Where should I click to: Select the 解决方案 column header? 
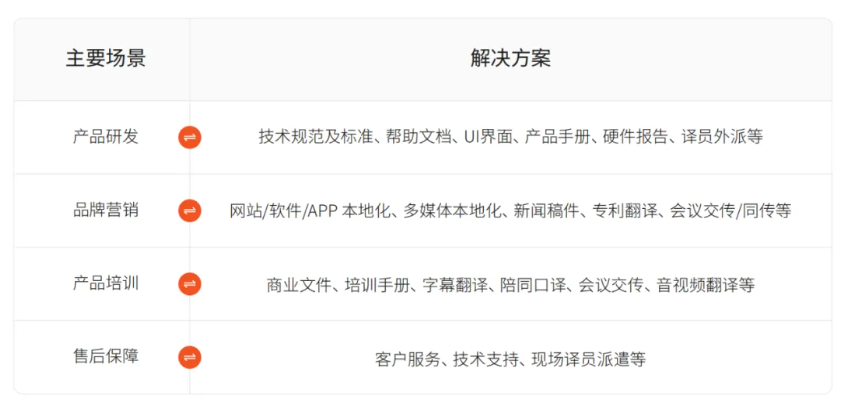click(x=510, y=59)
